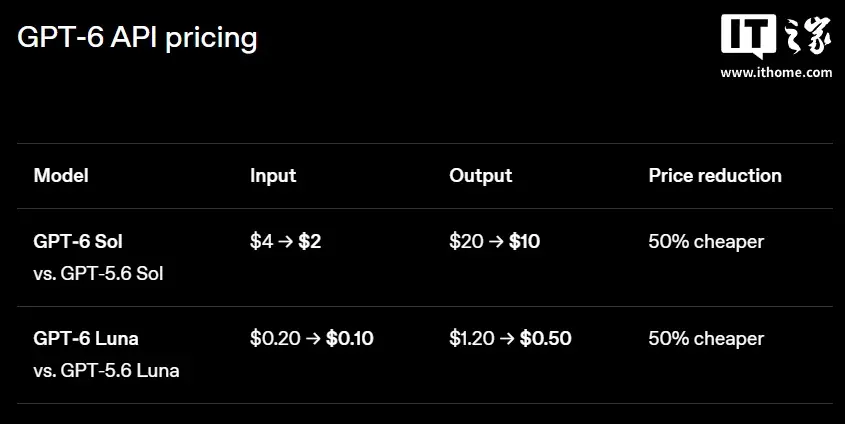Open the www.ithome.com watermark link
Viewport: 845px width, 424px height.
tap(776, 73)
